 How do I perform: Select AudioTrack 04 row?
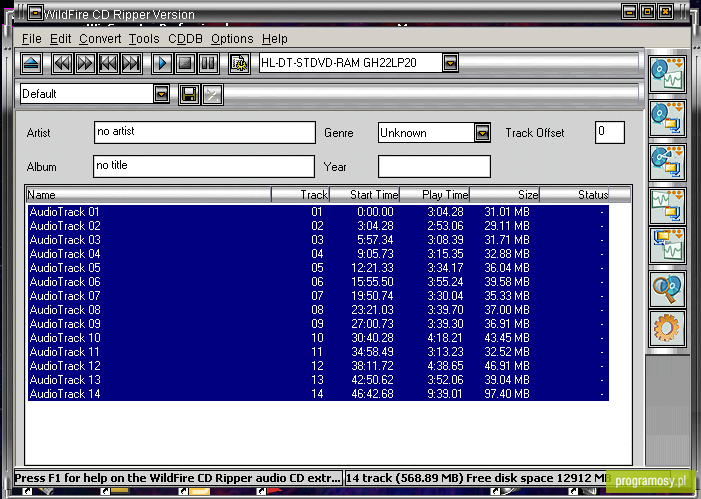(318, 254)
